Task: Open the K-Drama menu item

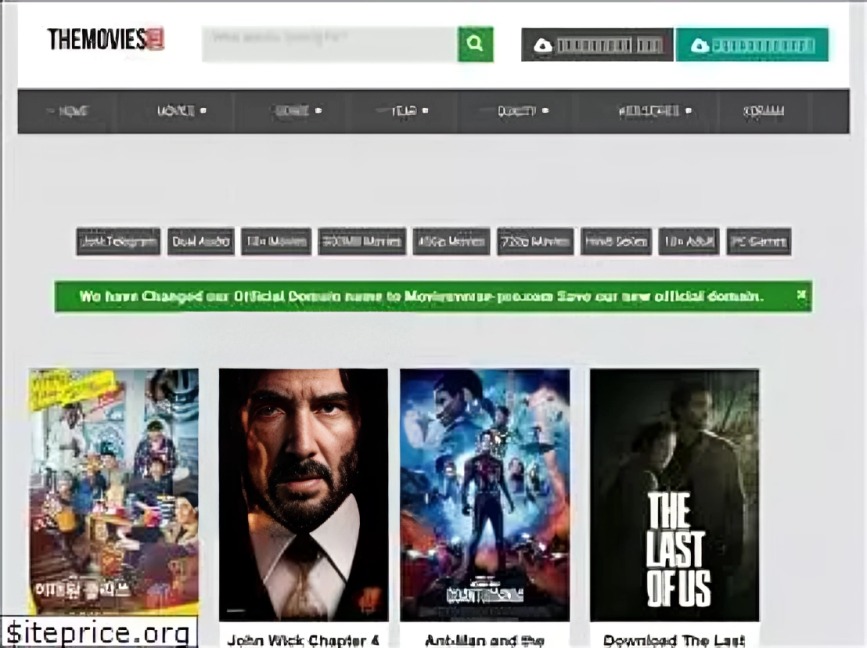Action: point(763,111)
